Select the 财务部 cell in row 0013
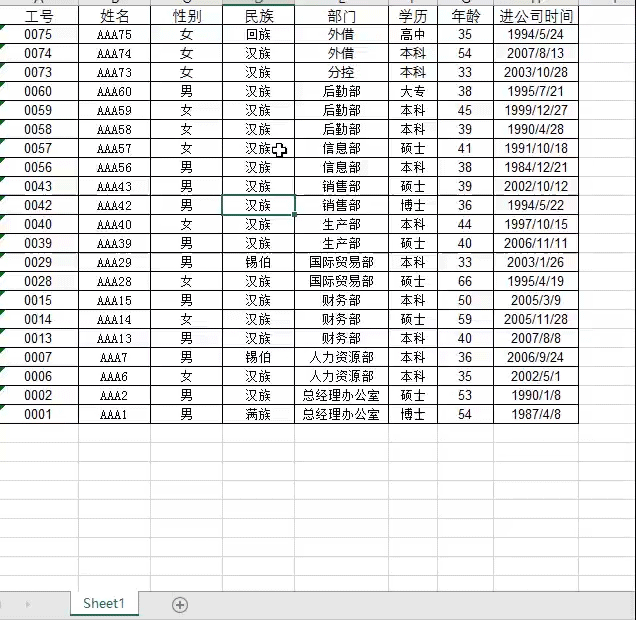The width and height of the screenshot is (636, 620). [x=342, y=338]
